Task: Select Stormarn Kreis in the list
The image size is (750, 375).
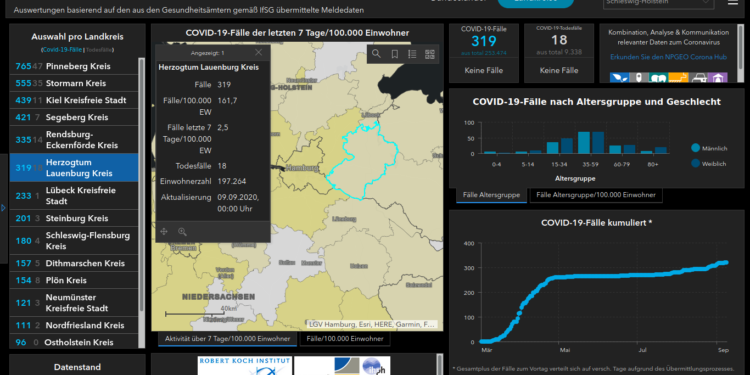Action: 74,83
